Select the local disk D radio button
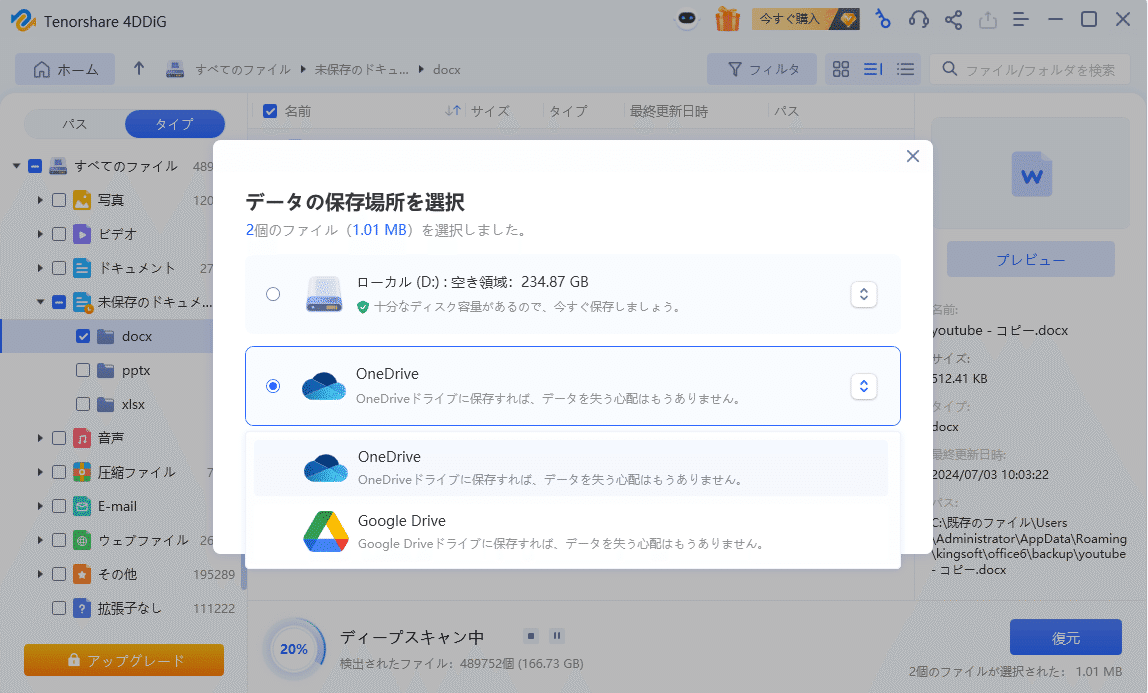 273,294
